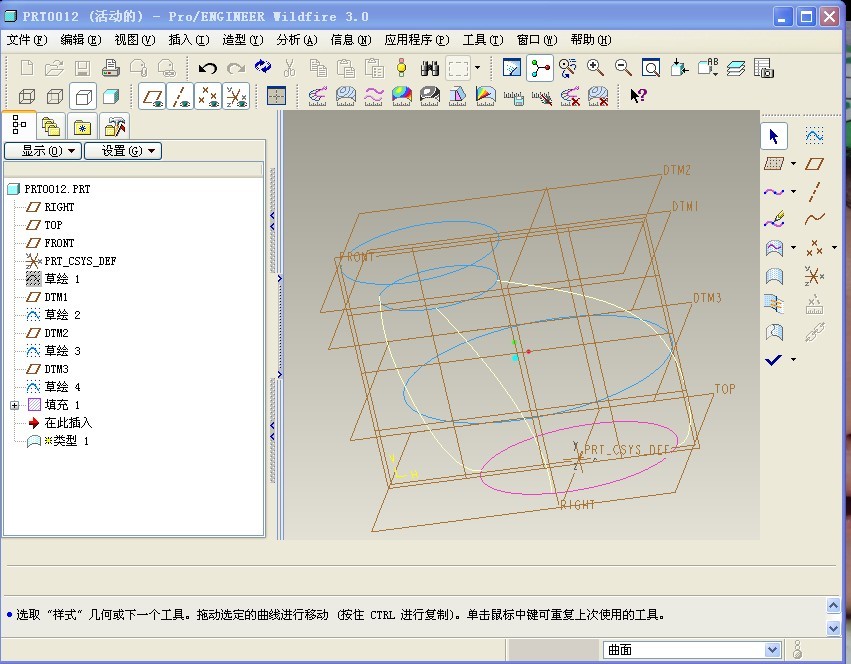851x664 pixels.
Task: Select PRT_CSYS_DEF in the model tree
Action: [80, 261]
